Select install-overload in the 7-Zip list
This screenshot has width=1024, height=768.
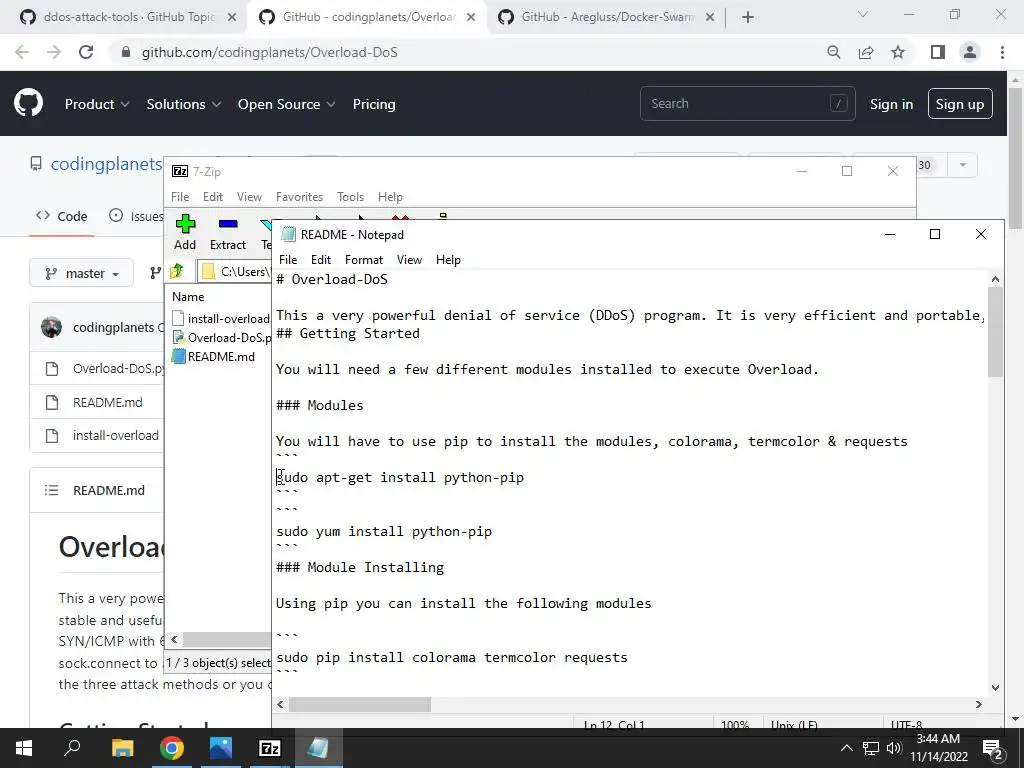221,319
